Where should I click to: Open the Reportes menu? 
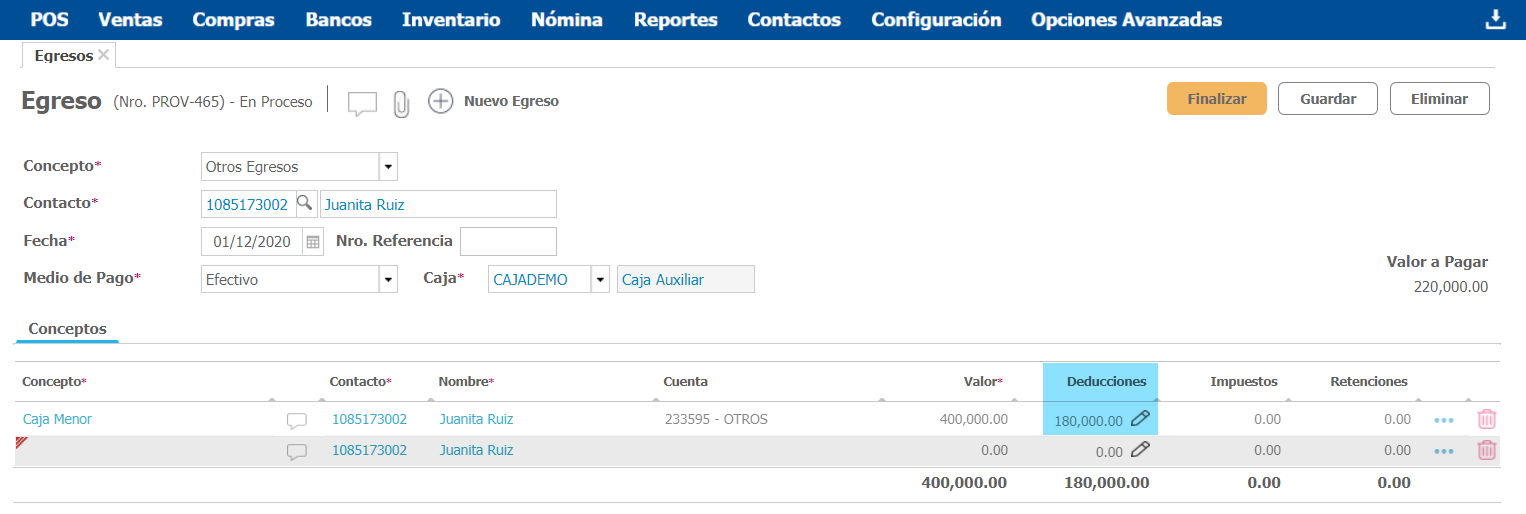[x=675, y=20]
